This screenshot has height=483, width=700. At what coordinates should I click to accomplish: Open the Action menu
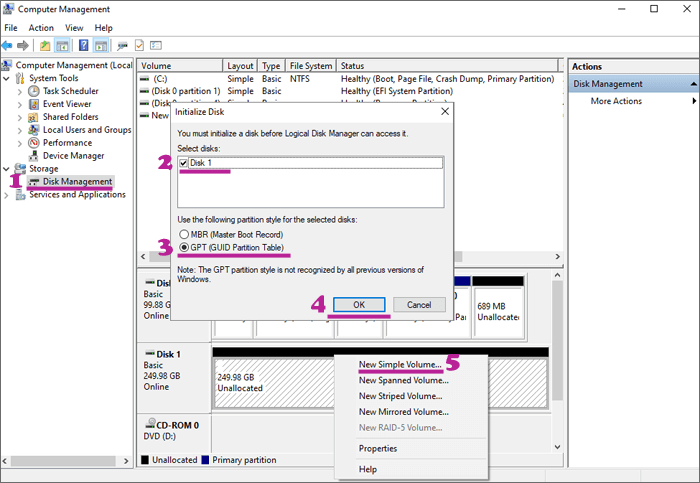click(x=41, y=28)
